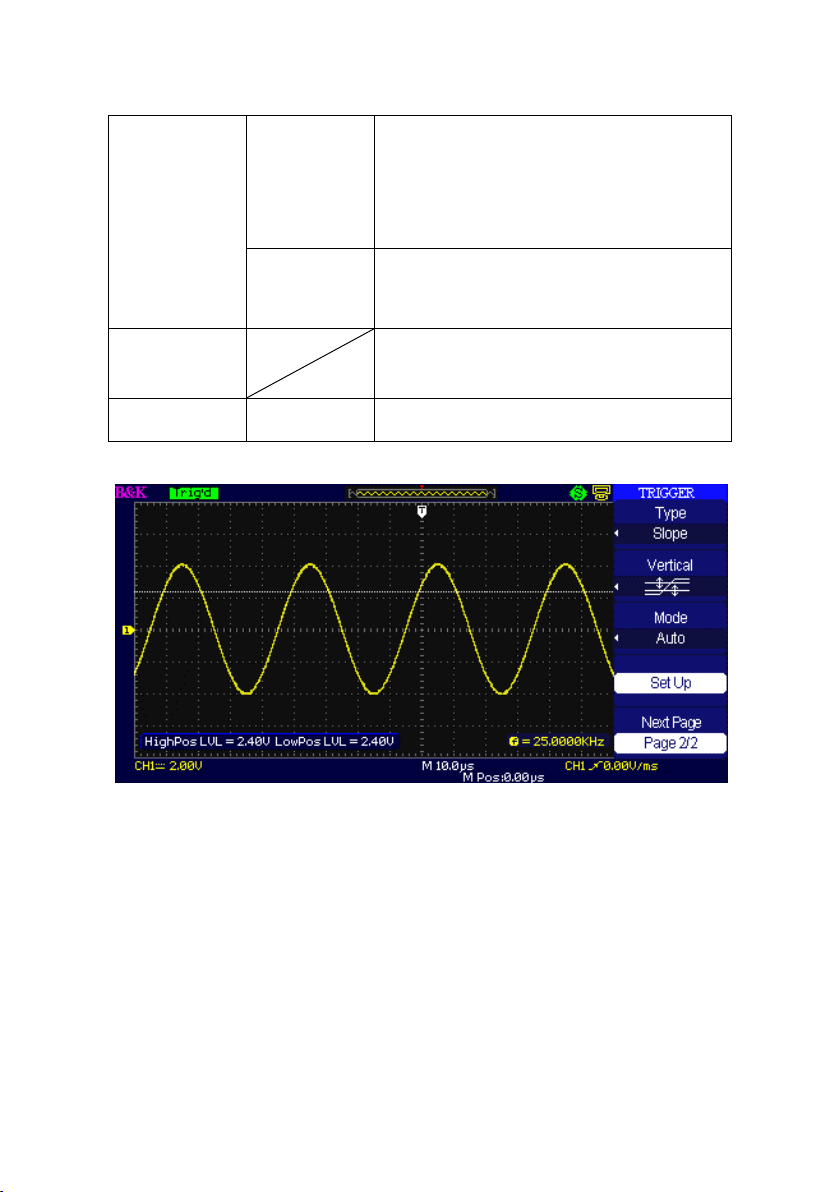This screenshot has width=840, height=1192.
Task: Select the trigger Type Slope menu
Action: (x=670, y=523)
